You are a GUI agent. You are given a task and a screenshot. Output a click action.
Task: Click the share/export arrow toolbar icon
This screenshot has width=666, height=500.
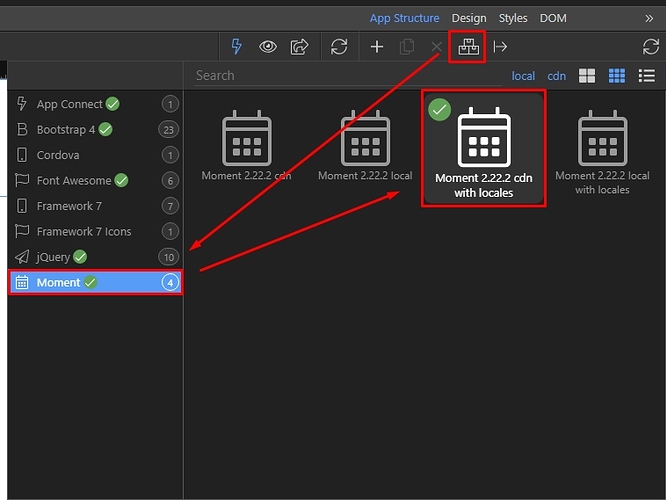pos(299,47)
